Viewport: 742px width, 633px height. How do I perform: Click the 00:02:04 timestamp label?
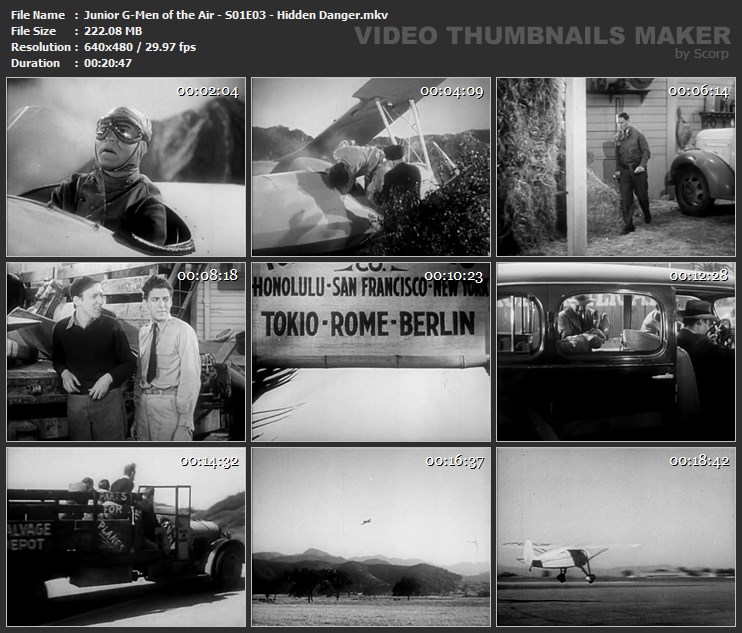coord(208,91)
